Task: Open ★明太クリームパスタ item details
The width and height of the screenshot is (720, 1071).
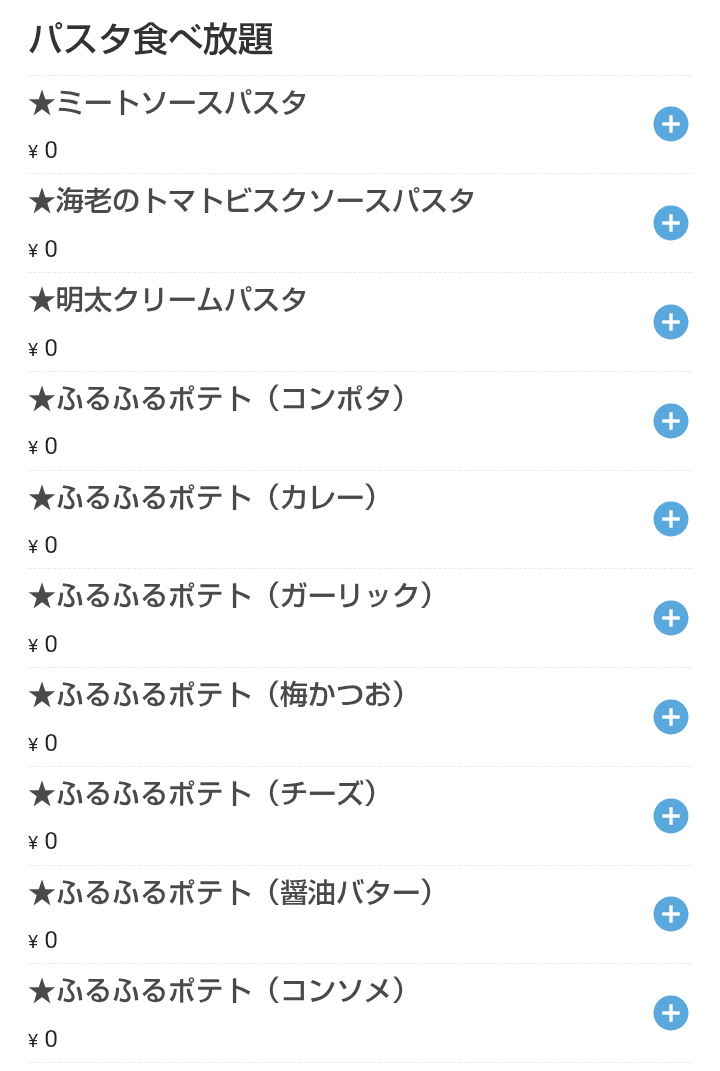Action: point(168,300)
